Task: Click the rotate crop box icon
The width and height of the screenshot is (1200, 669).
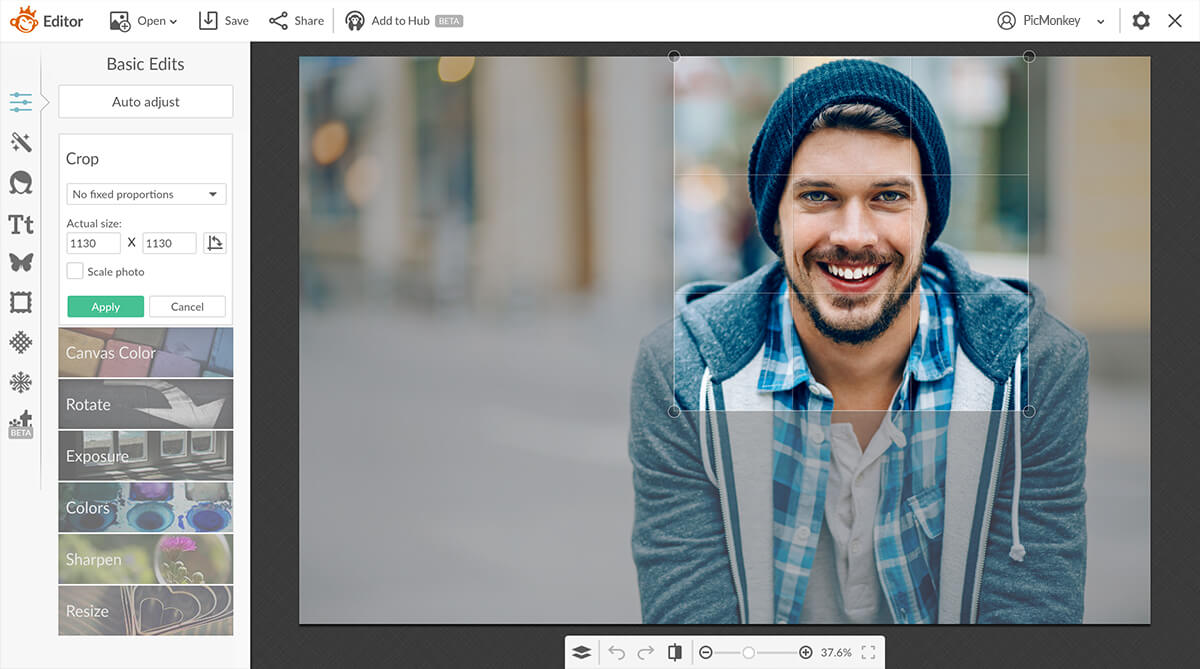Action: click(215, 242)
